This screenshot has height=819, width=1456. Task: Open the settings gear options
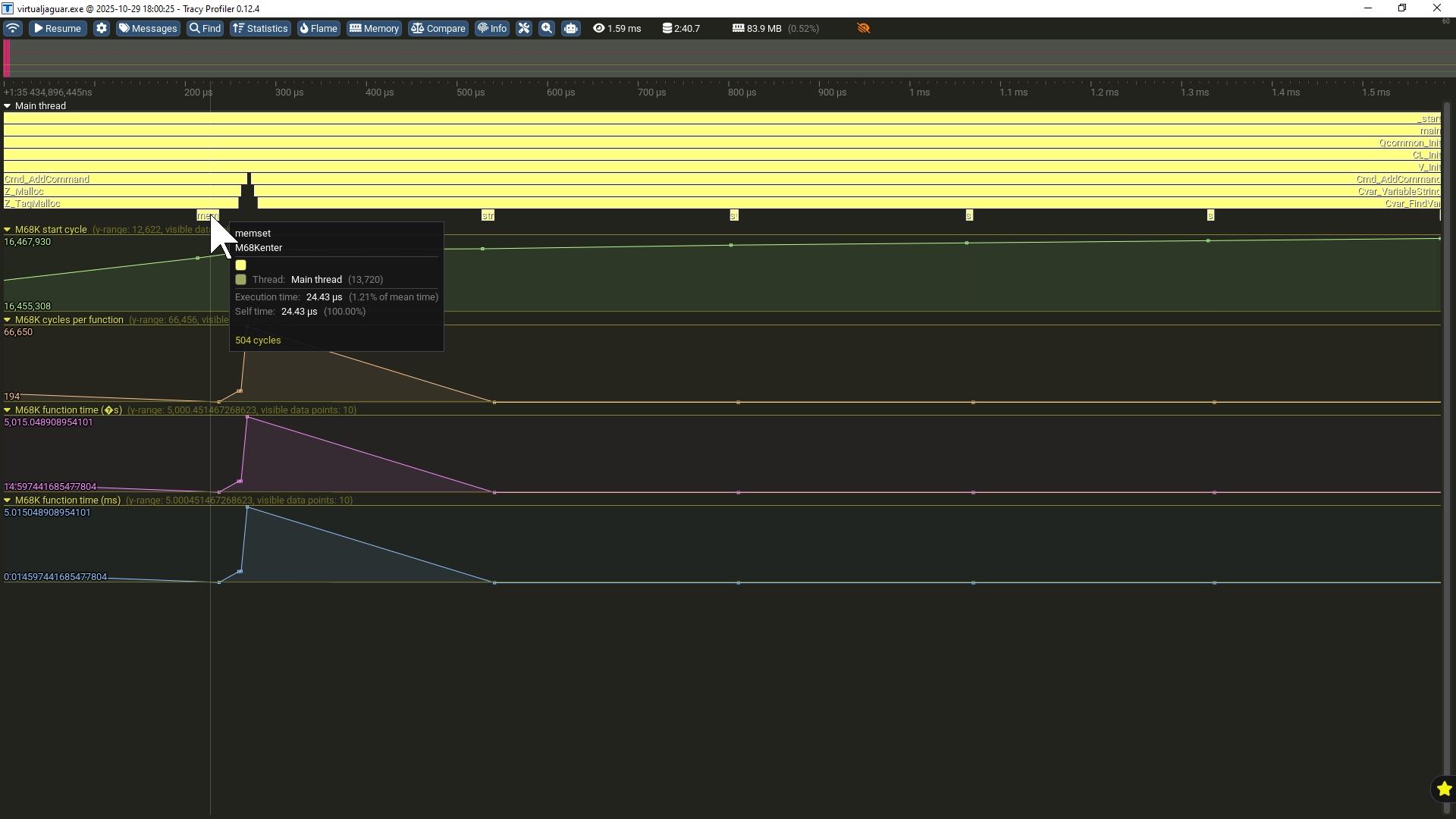[102, 28]
